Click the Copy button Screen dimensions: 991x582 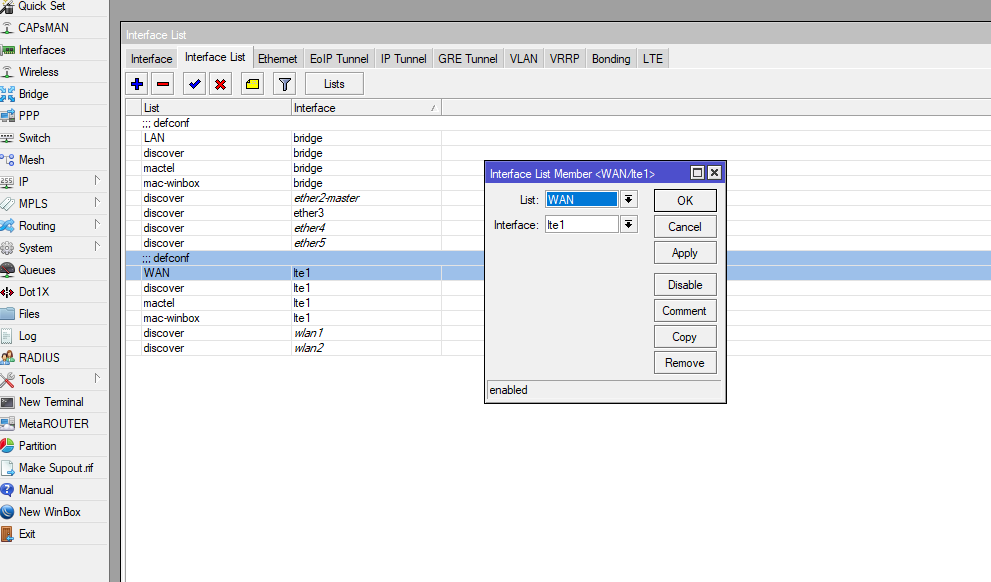click(685, 337)
